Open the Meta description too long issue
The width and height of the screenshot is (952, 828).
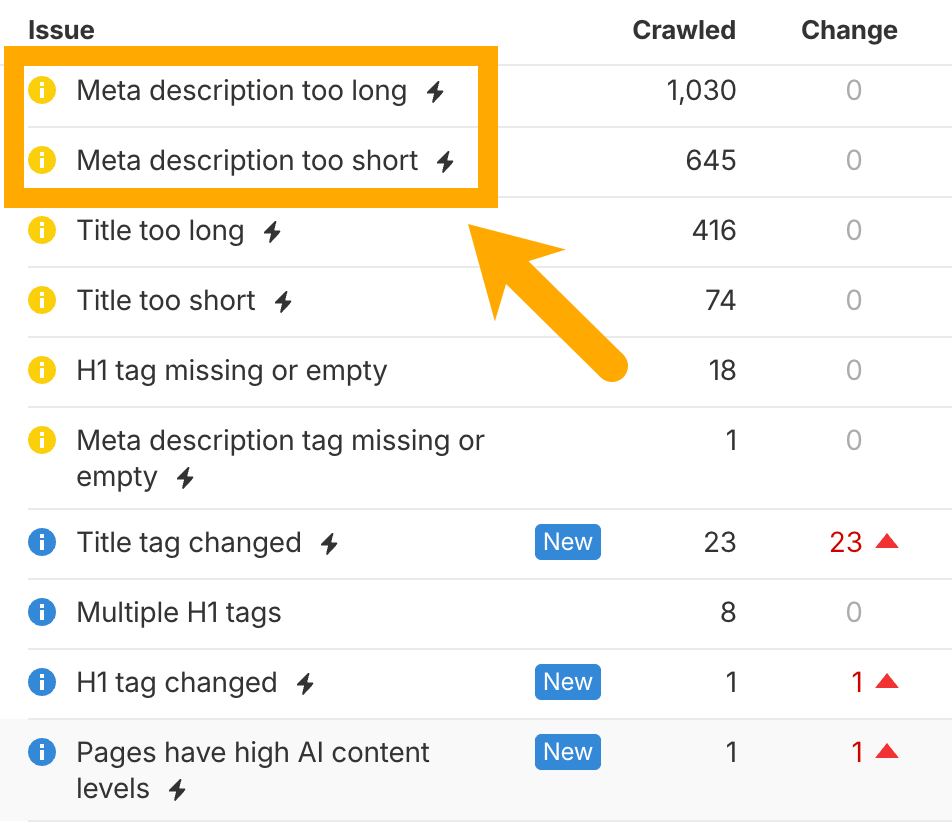pyautogui.click(x=241, y=91)
